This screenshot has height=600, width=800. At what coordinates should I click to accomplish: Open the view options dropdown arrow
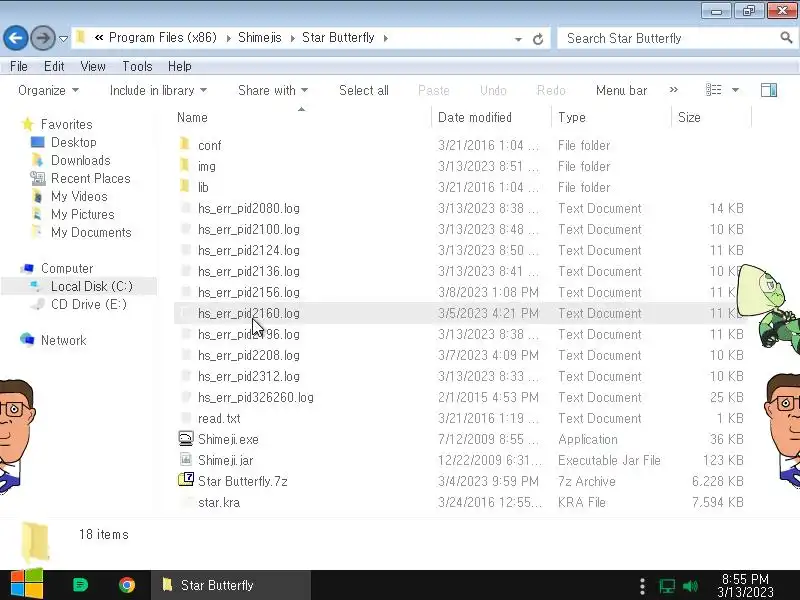pos(735,90)
